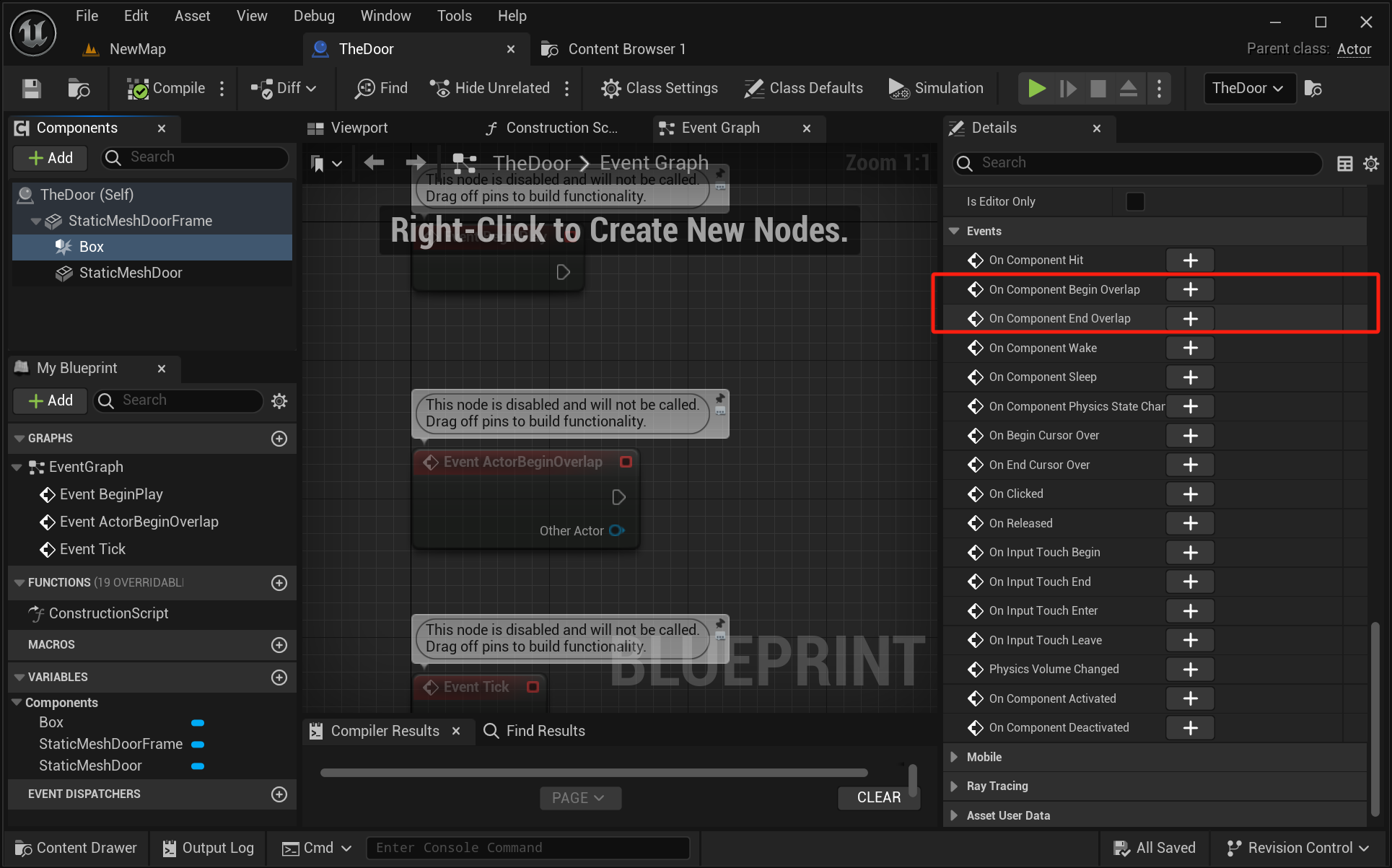Open the Tools menu
Image resolution: width=1392 pixels, height=868 pixels.
click(x=455, y=16)
